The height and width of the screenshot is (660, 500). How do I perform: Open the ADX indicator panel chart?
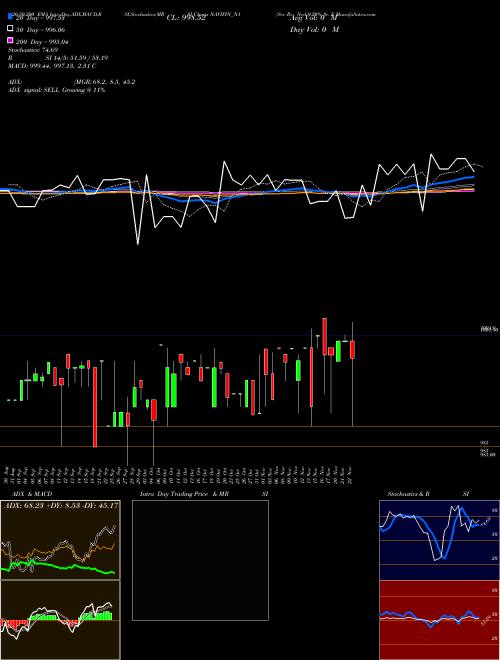[60, 540]
